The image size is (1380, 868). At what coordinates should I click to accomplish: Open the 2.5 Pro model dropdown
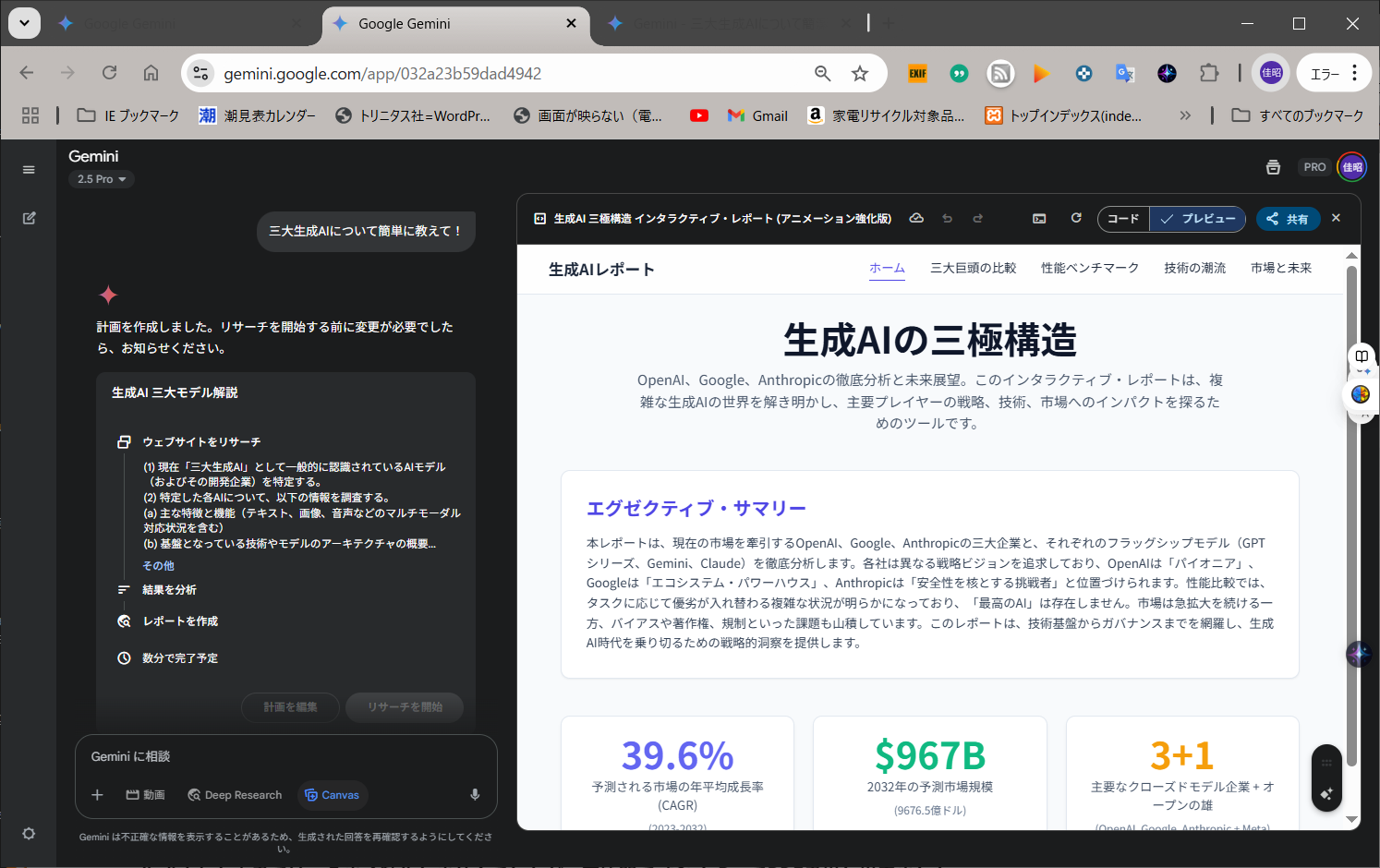(102, 179)
